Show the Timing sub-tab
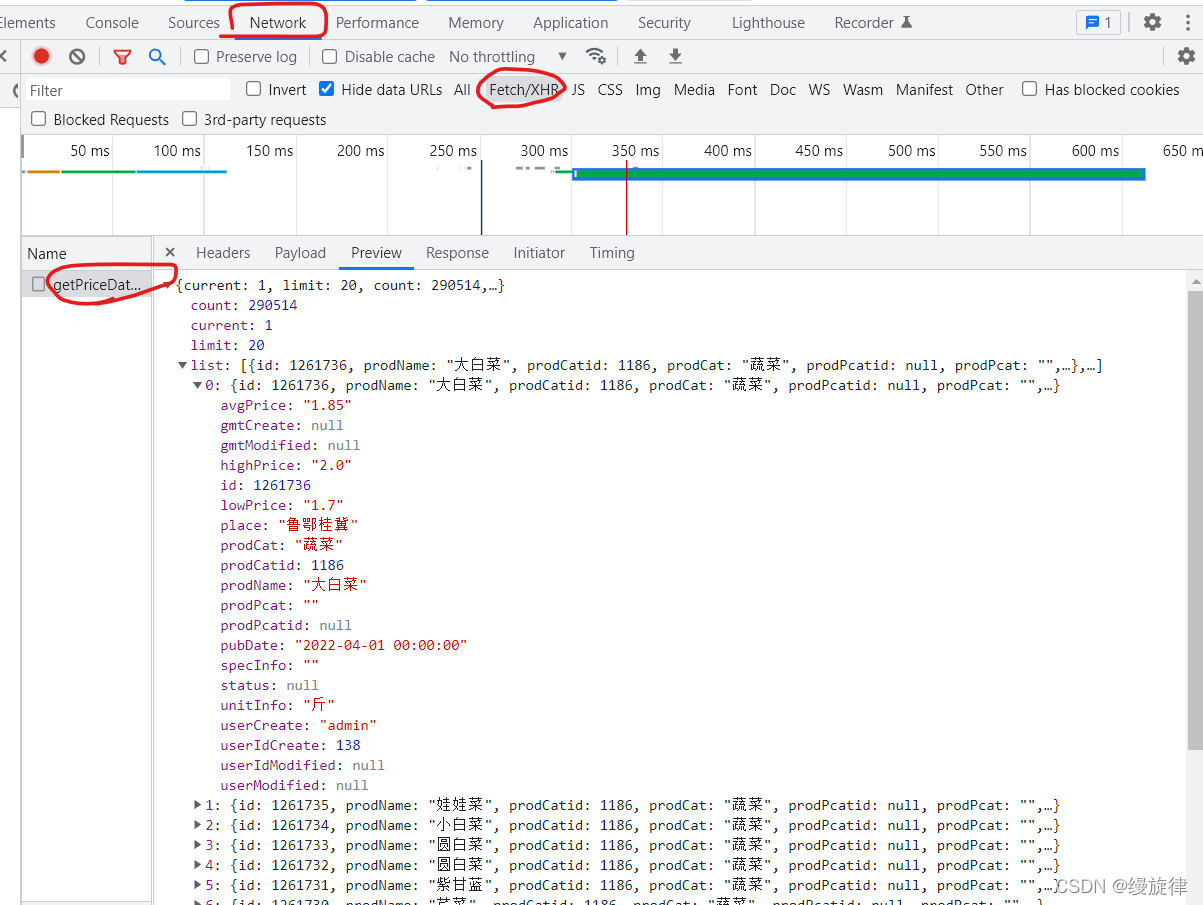Image resolution: width=1203 pixels, height=905 pixels. 612,253
